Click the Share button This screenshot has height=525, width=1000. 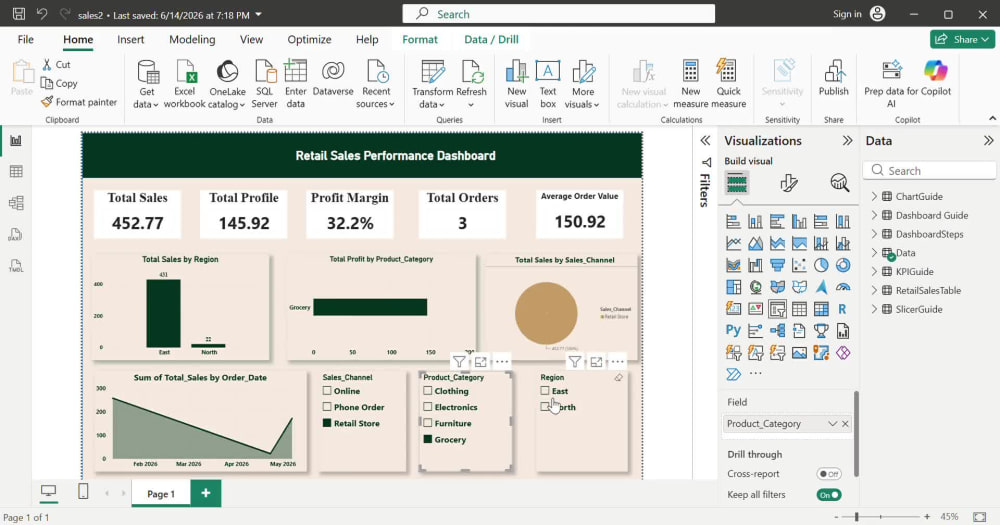[x=962, y=40]
